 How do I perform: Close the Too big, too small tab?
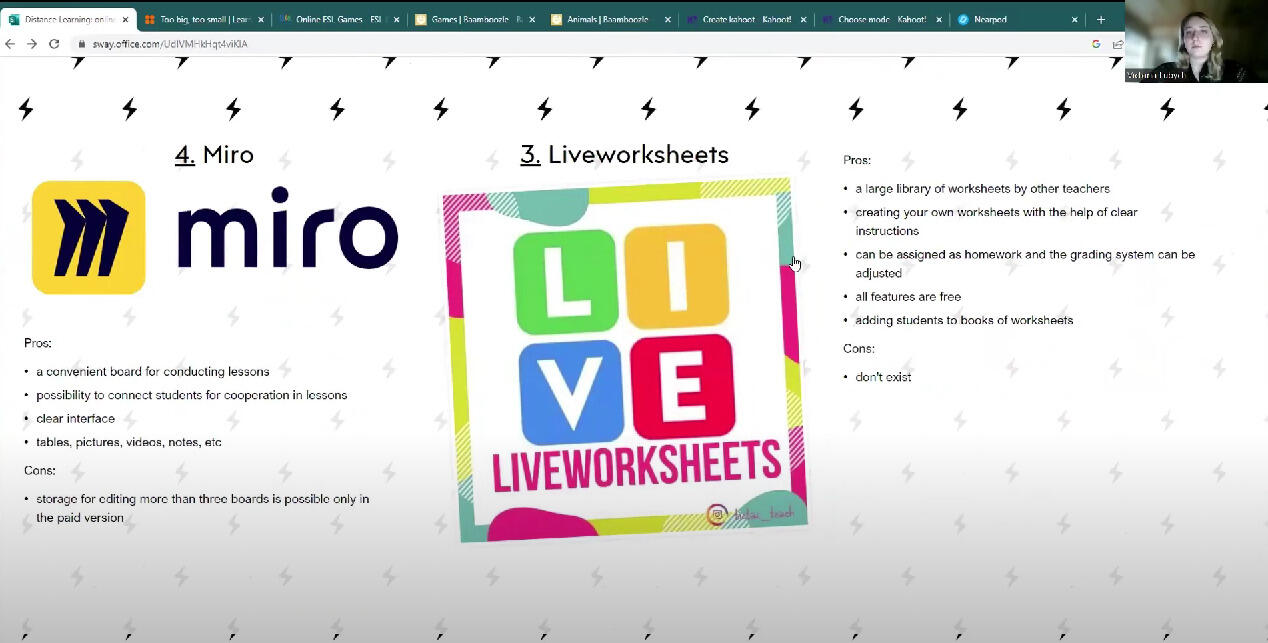(260, 19)
